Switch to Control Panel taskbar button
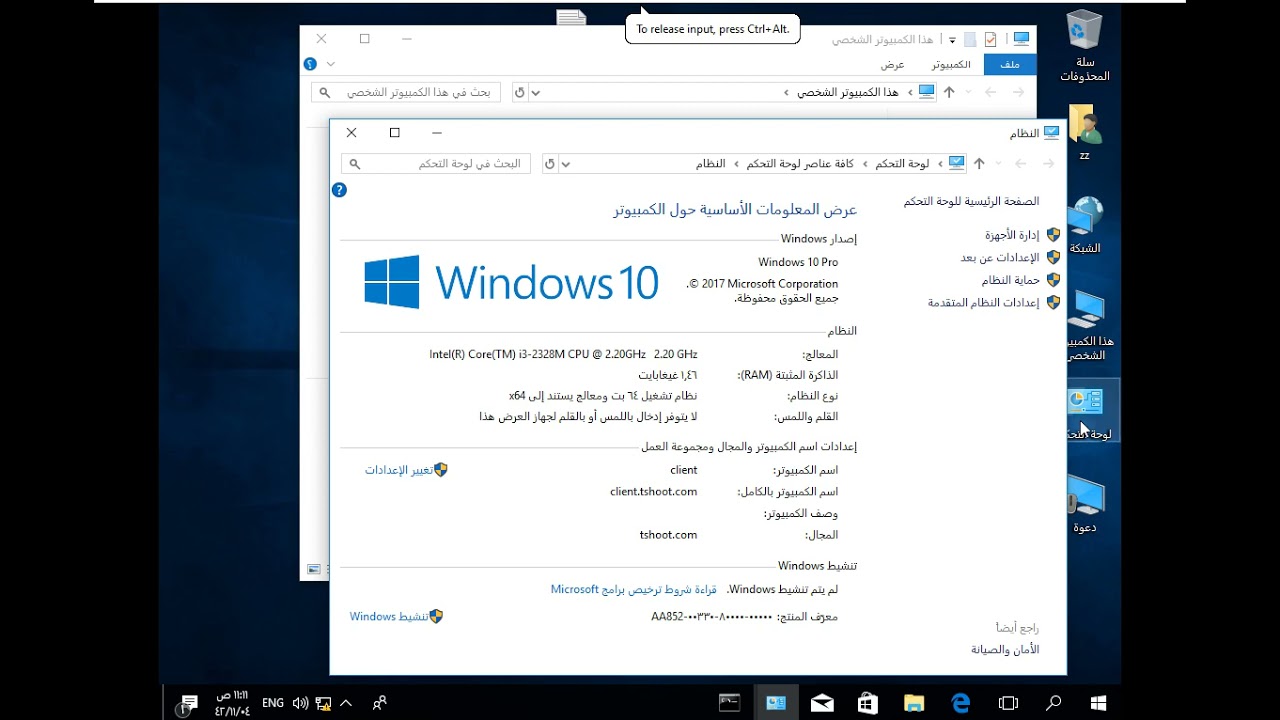The height and width of the screenshot is (720, 1280). click(776, 703)
